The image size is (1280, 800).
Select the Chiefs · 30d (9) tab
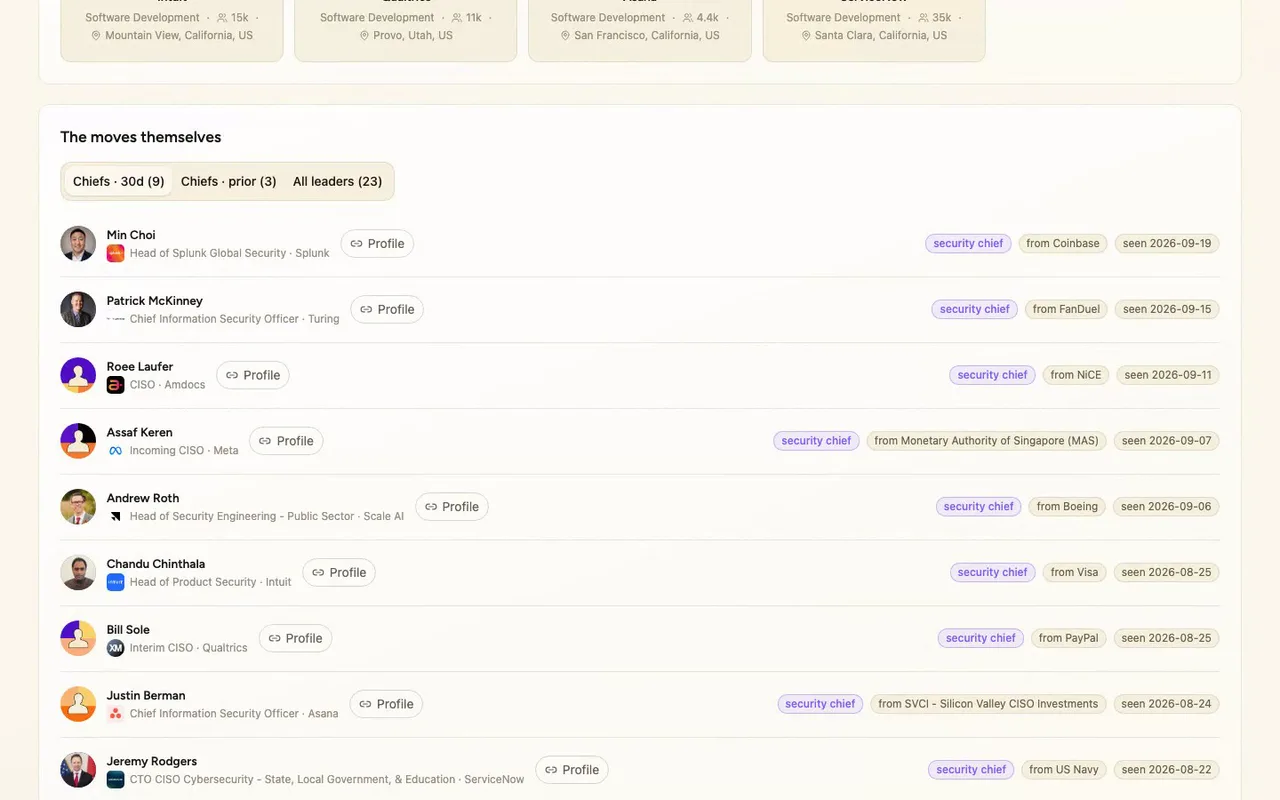coord(119,181)
